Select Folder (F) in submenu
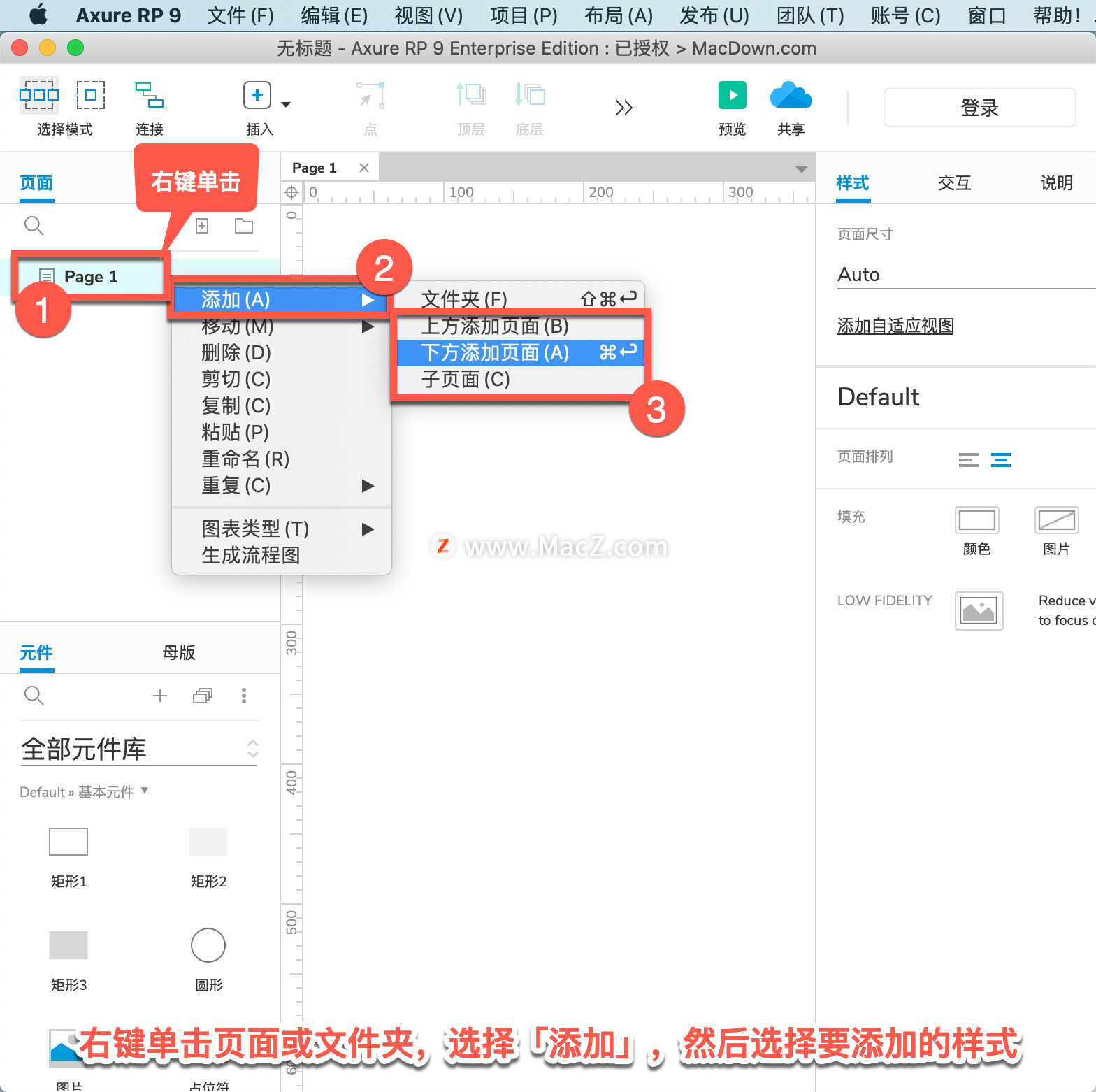This screenshot has height=1092, width=1096. pyautogui.click(x=520, y=299)
